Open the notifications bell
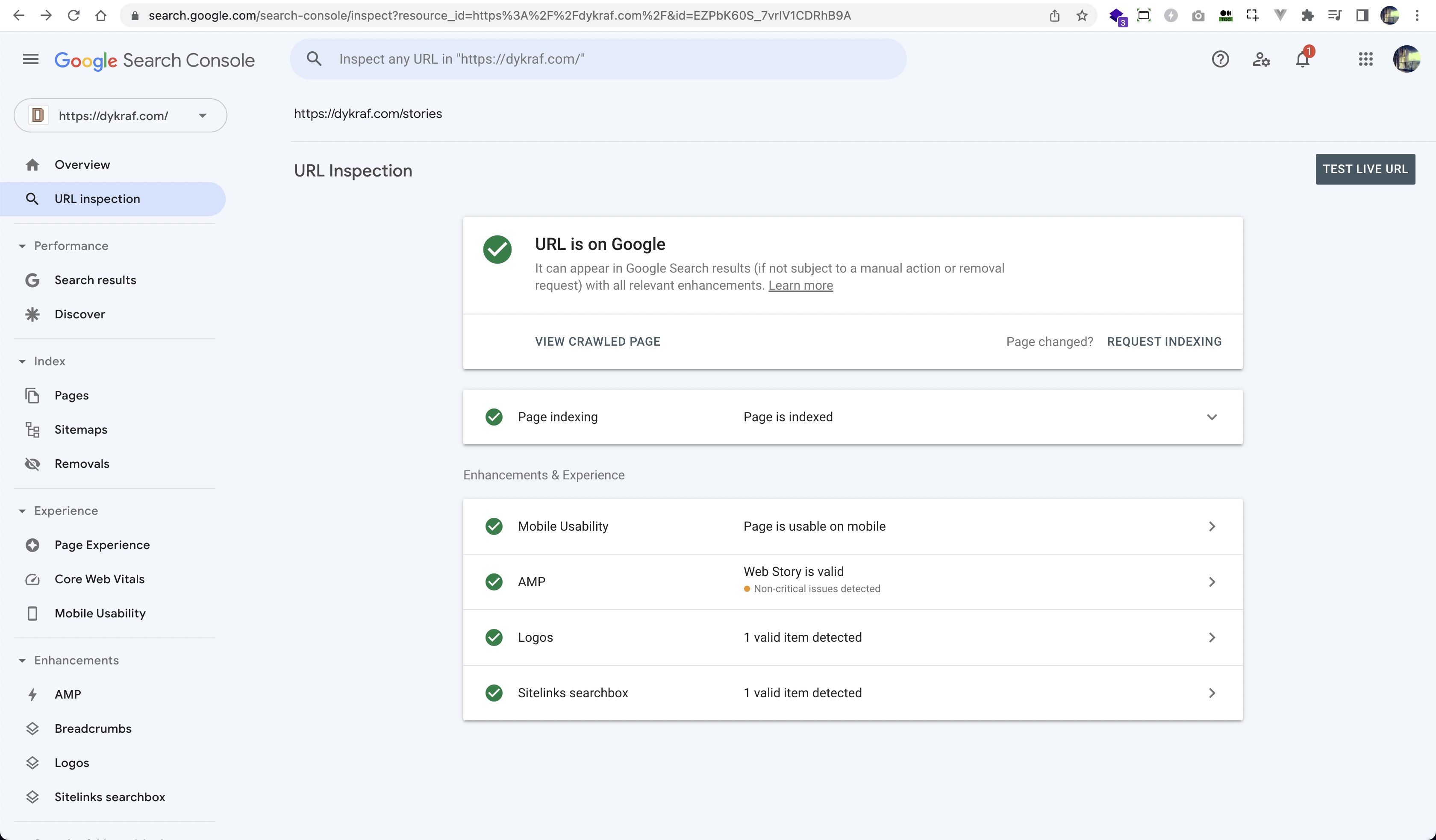The width and height of the screenshot is (1436, 840). tap(1303, 59)
